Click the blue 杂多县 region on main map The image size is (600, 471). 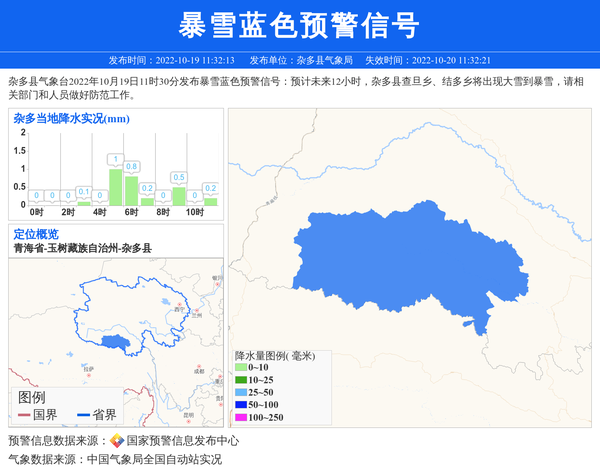click(x=400, y=260)
